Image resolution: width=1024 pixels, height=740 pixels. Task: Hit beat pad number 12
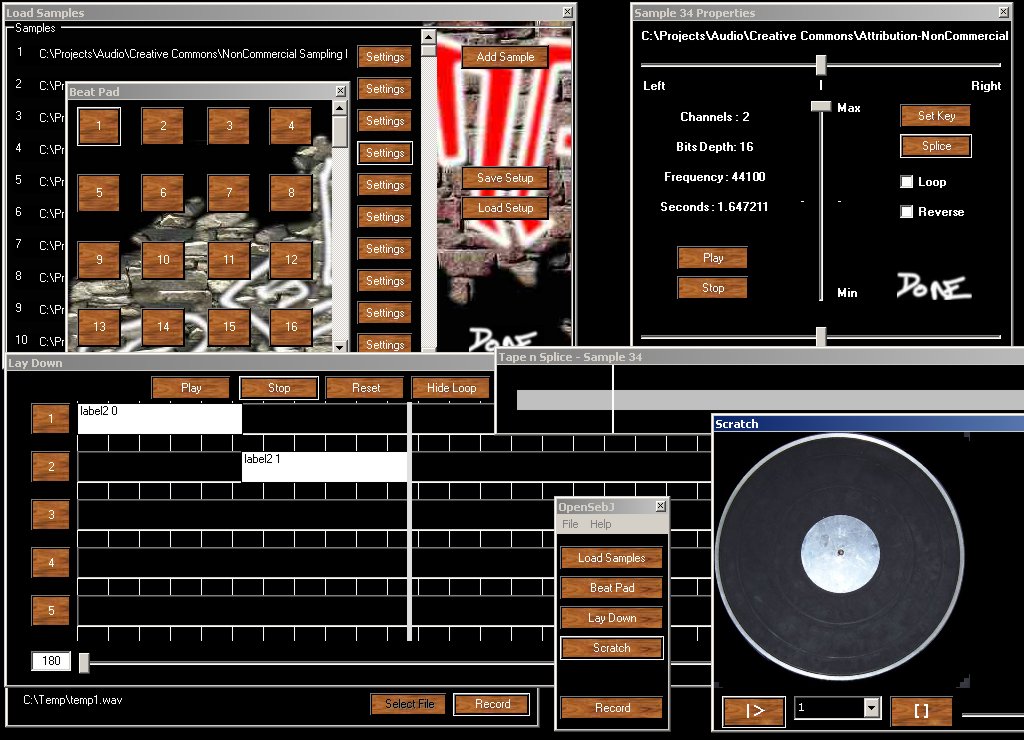(291, 260)
